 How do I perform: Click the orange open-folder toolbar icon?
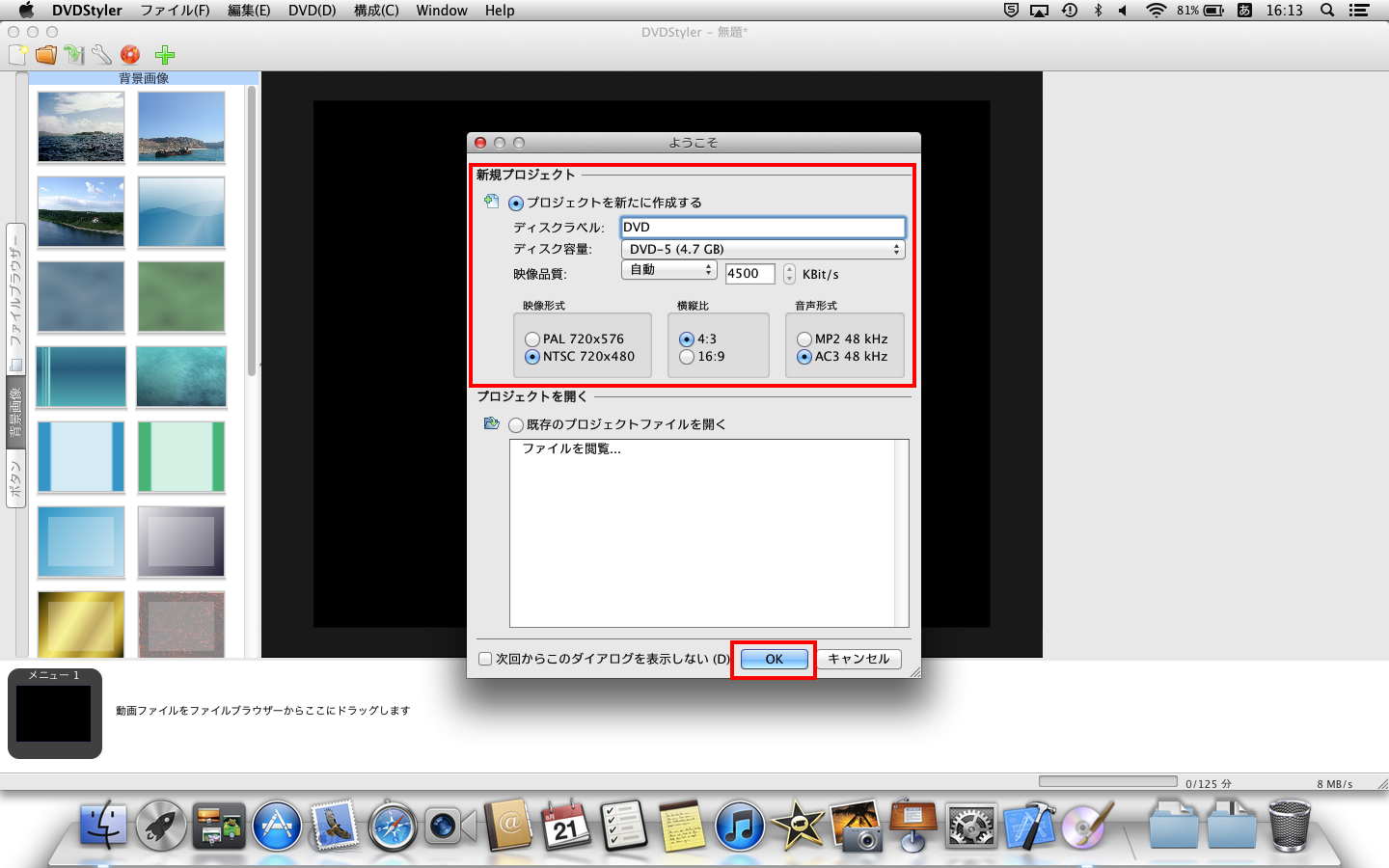point(45,55)
